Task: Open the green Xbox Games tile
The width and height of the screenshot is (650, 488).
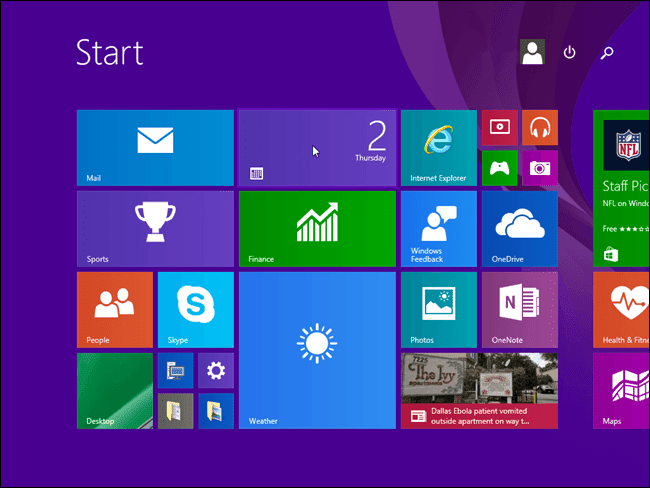Action: click(x=500, y=168)
